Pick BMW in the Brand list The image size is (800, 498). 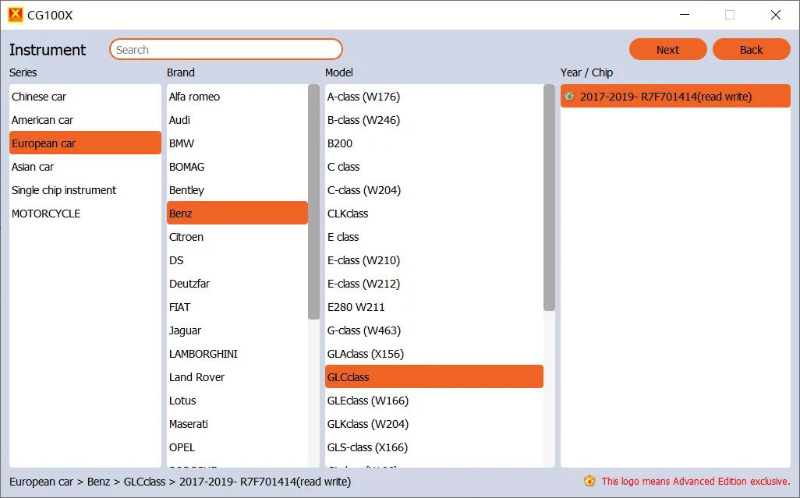[x=182, y=144]
